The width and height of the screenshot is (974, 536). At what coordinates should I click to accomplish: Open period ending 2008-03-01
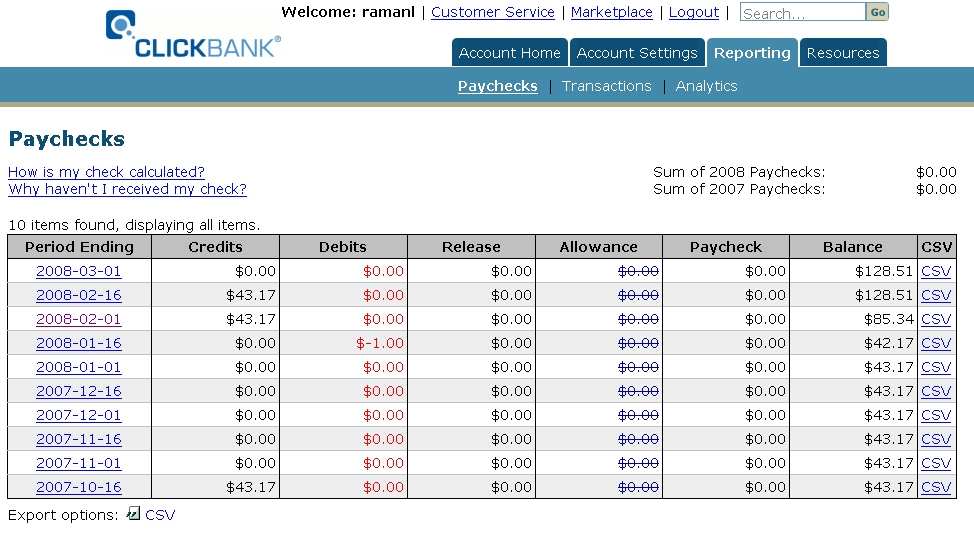(x=79, y=271)
